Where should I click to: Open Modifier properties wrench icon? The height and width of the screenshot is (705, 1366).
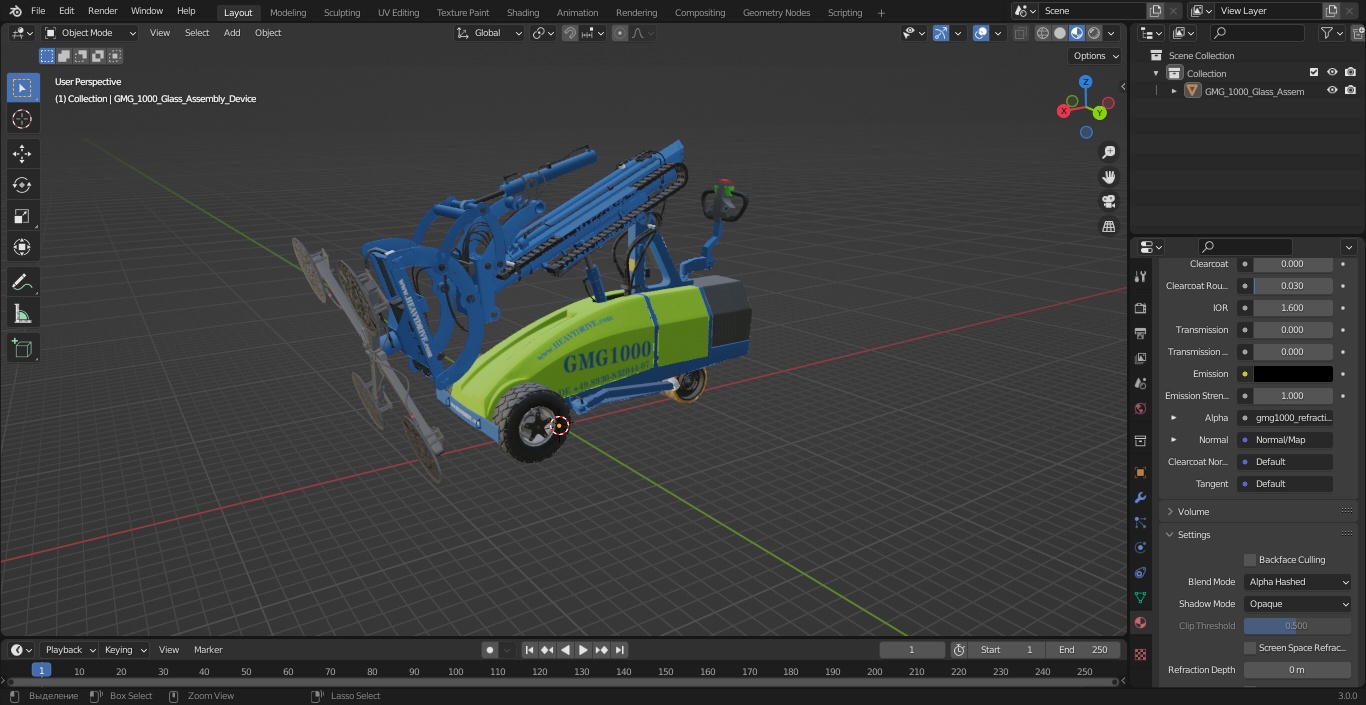(x=1140, y=497)
